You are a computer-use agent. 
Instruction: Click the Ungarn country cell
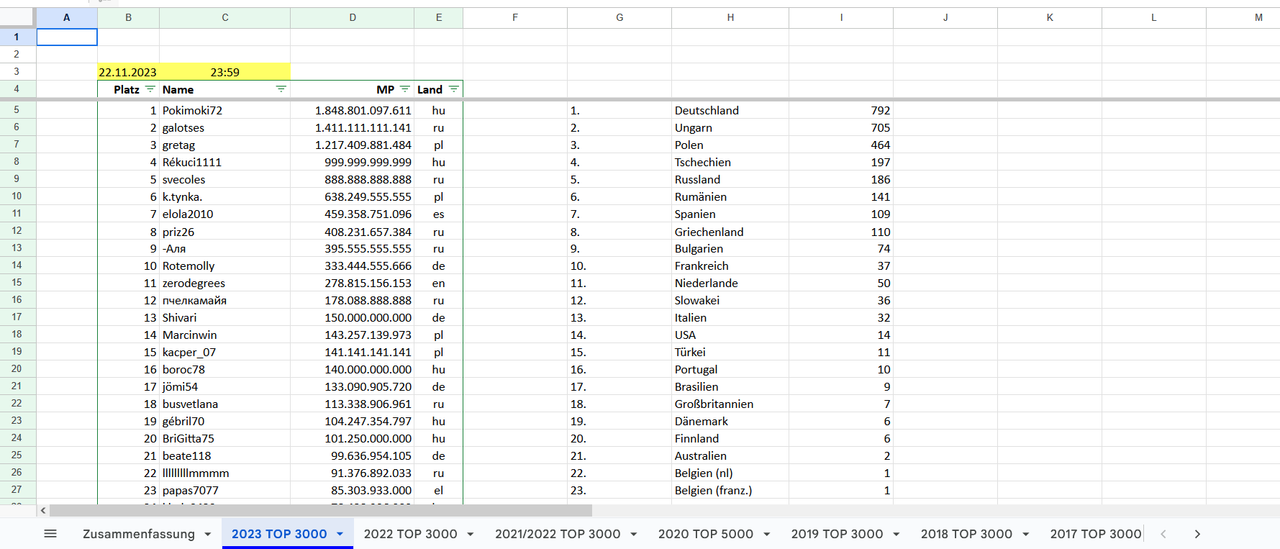(x=730, y=128)
